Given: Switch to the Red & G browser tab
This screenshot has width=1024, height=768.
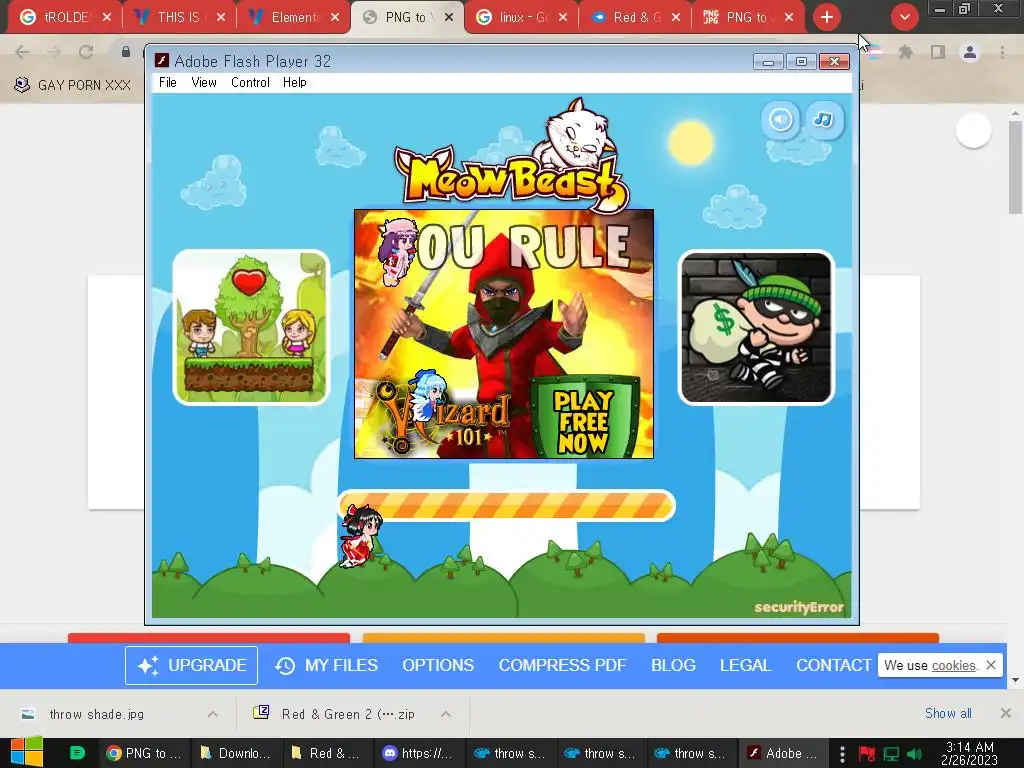Looking at the screenshot, I should pos(635,17).
